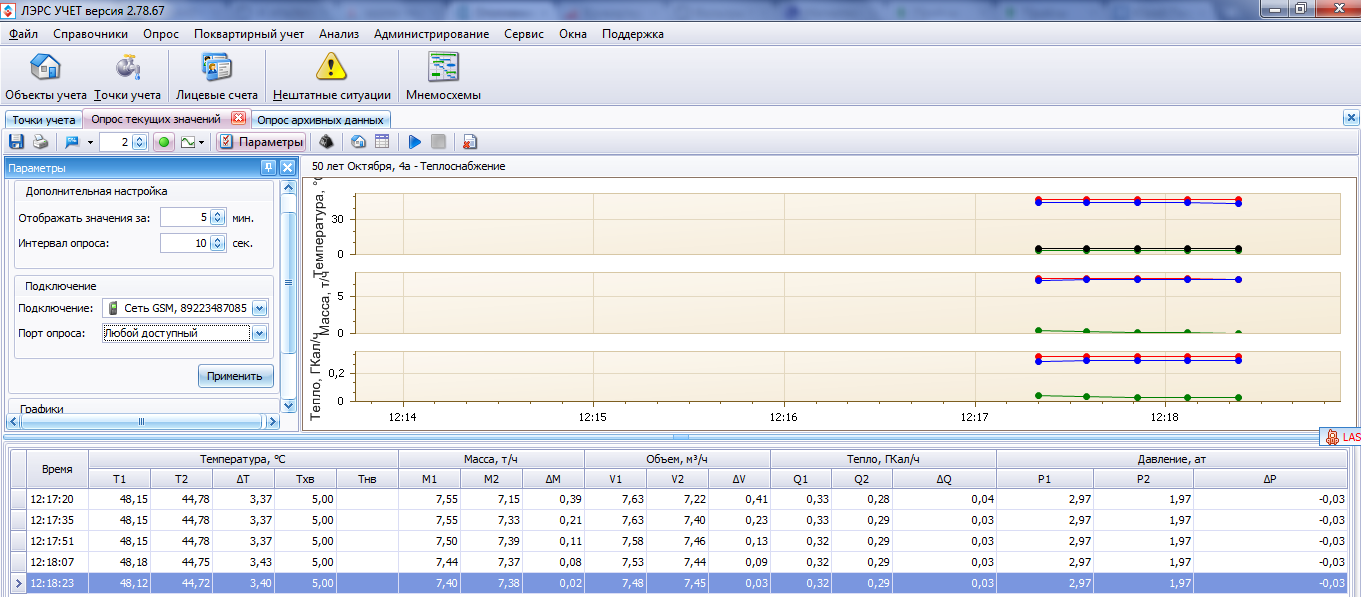The height and width of the screenshot is (604, 1361).
Task: Switch to Точки учета tab
Action: (43, 119)
